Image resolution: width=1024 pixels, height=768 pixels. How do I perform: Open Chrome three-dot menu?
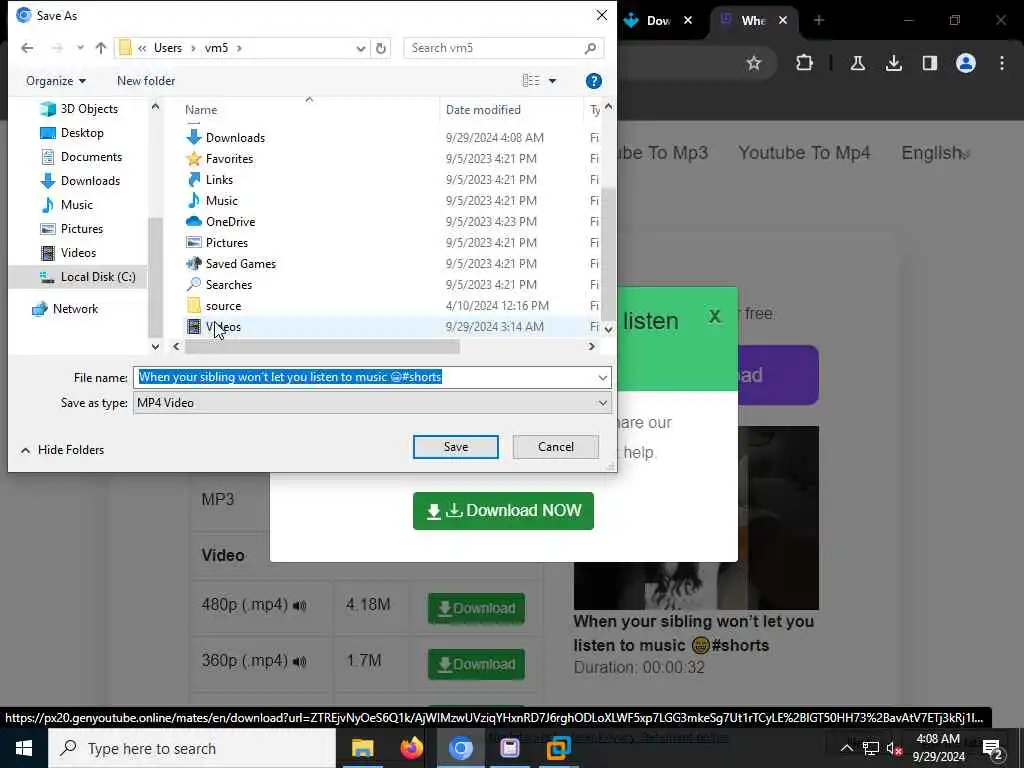(1002, 63)
